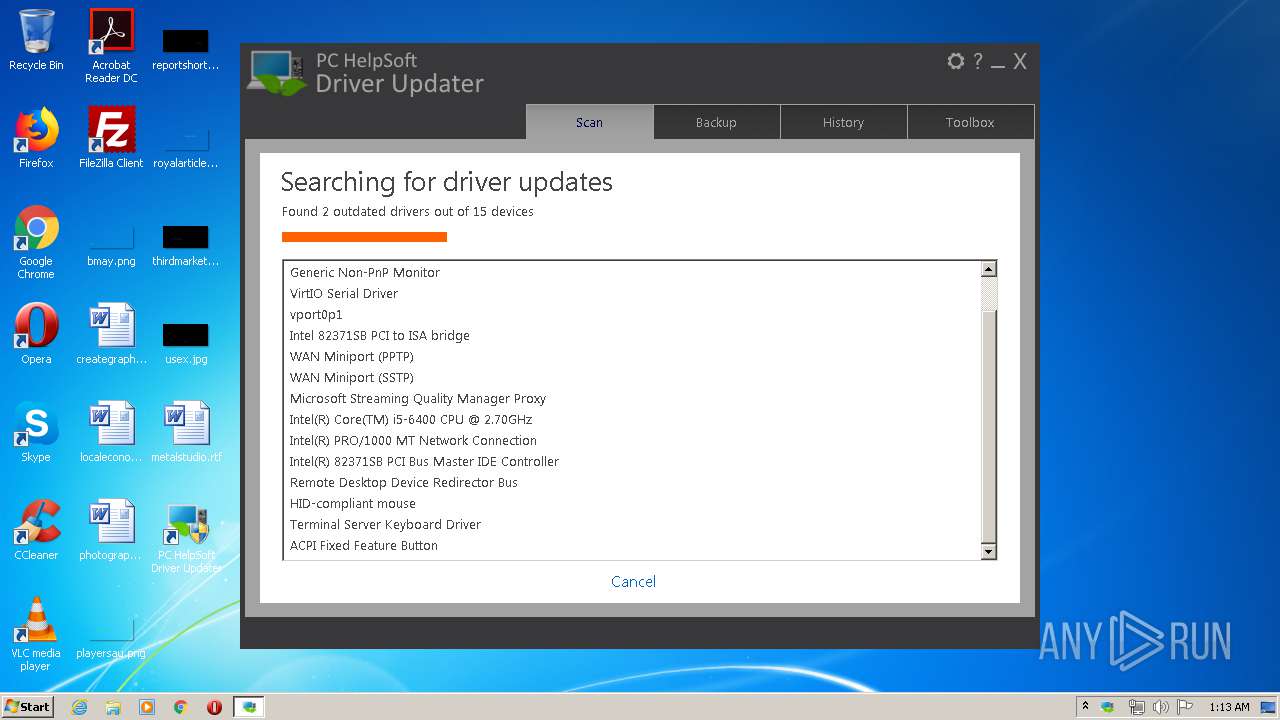Switch to the Backup tab
1280x720 pixels.
[x=716, y=122]
